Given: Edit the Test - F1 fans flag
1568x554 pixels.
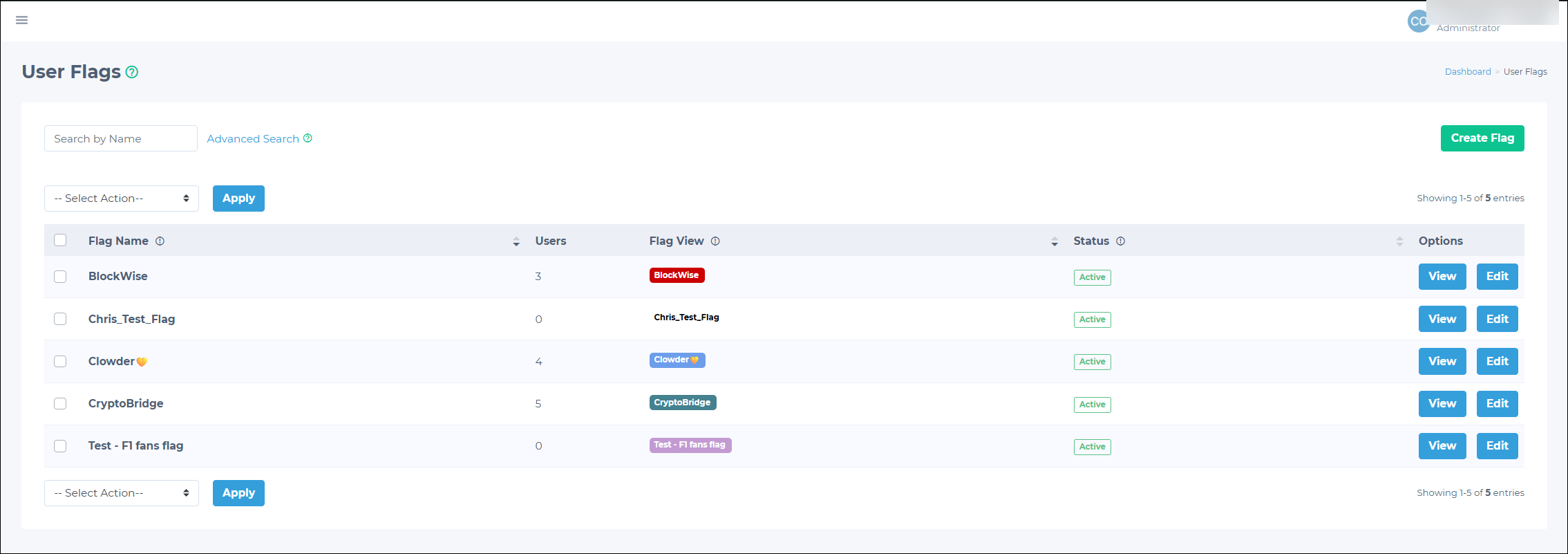Looking at the screenshot, I should pyautogui.click(x=1498, y=446).
